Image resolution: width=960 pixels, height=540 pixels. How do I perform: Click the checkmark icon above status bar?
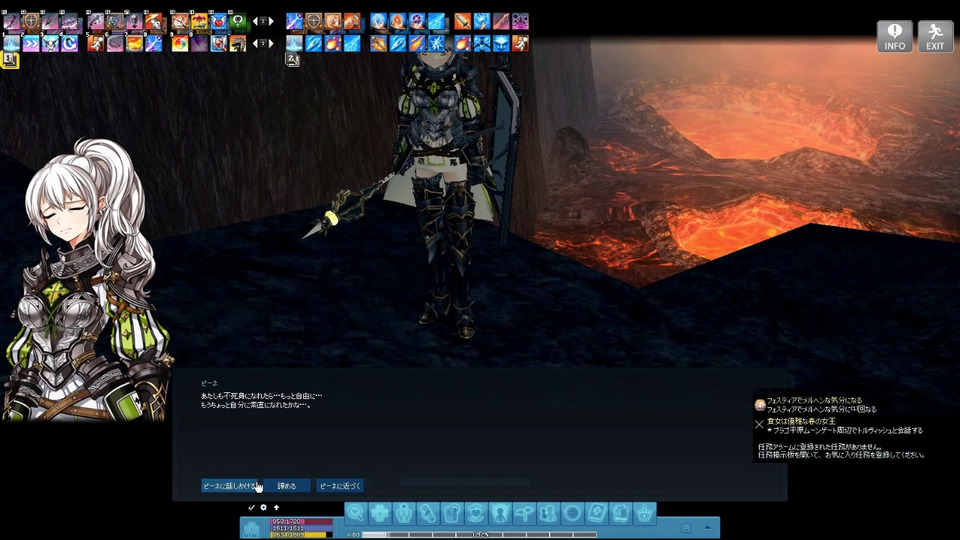[251, 508]
